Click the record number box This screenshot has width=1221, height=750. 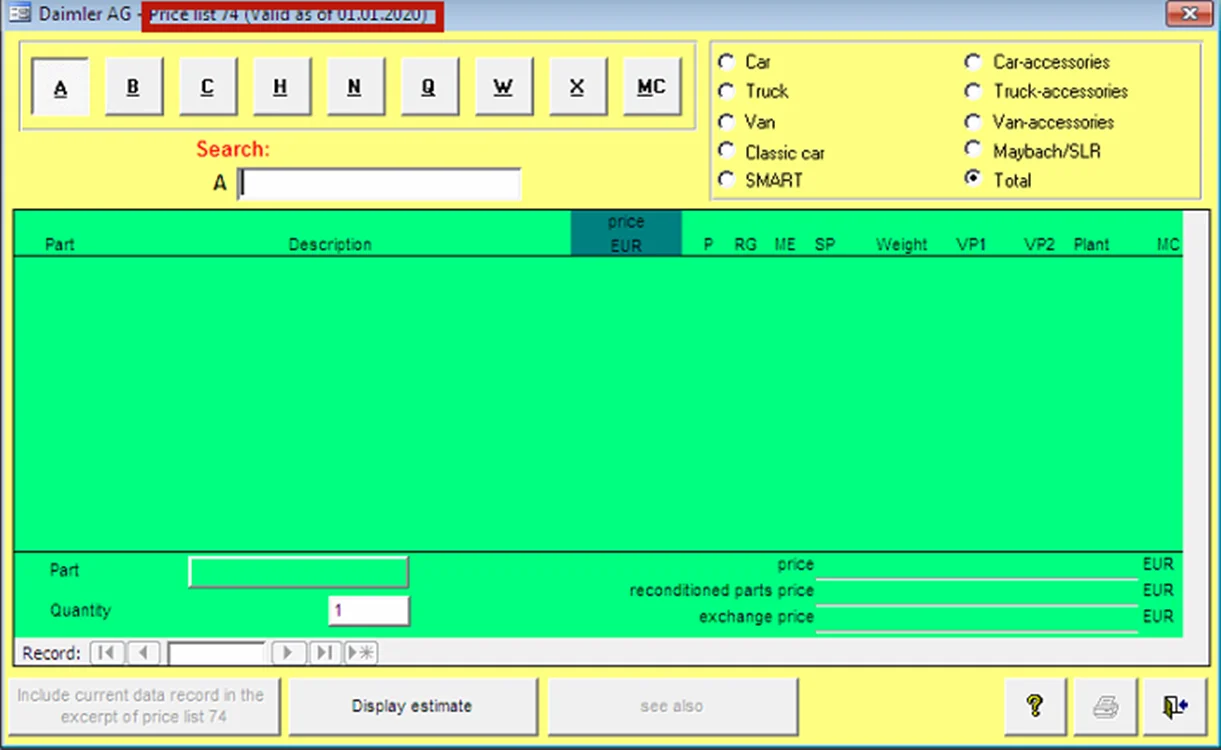pos(216,653)
